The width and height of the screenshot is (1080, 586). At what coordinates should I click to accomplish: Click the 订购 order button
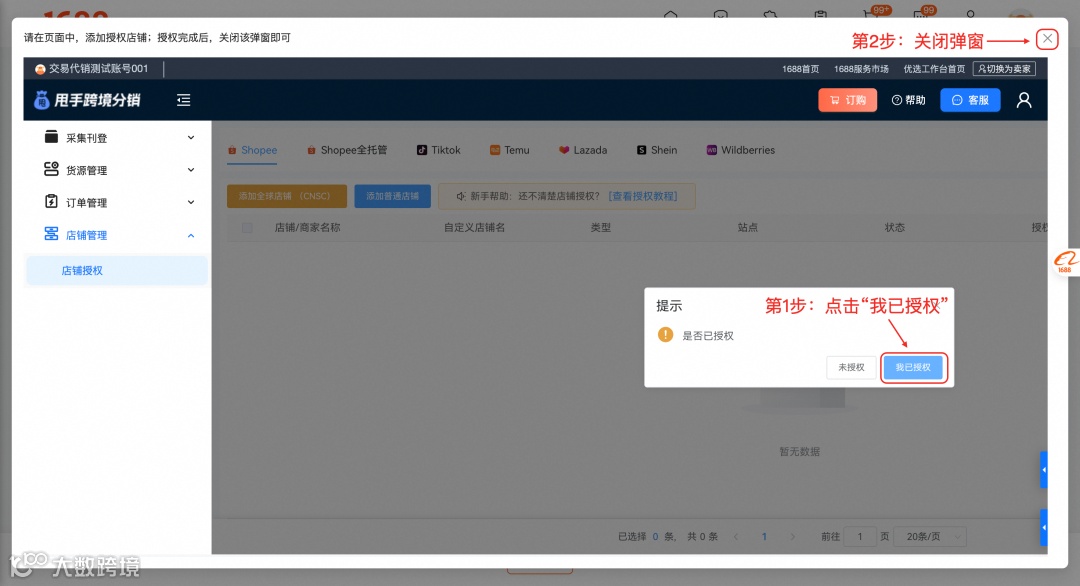click(x=847, y=101)
